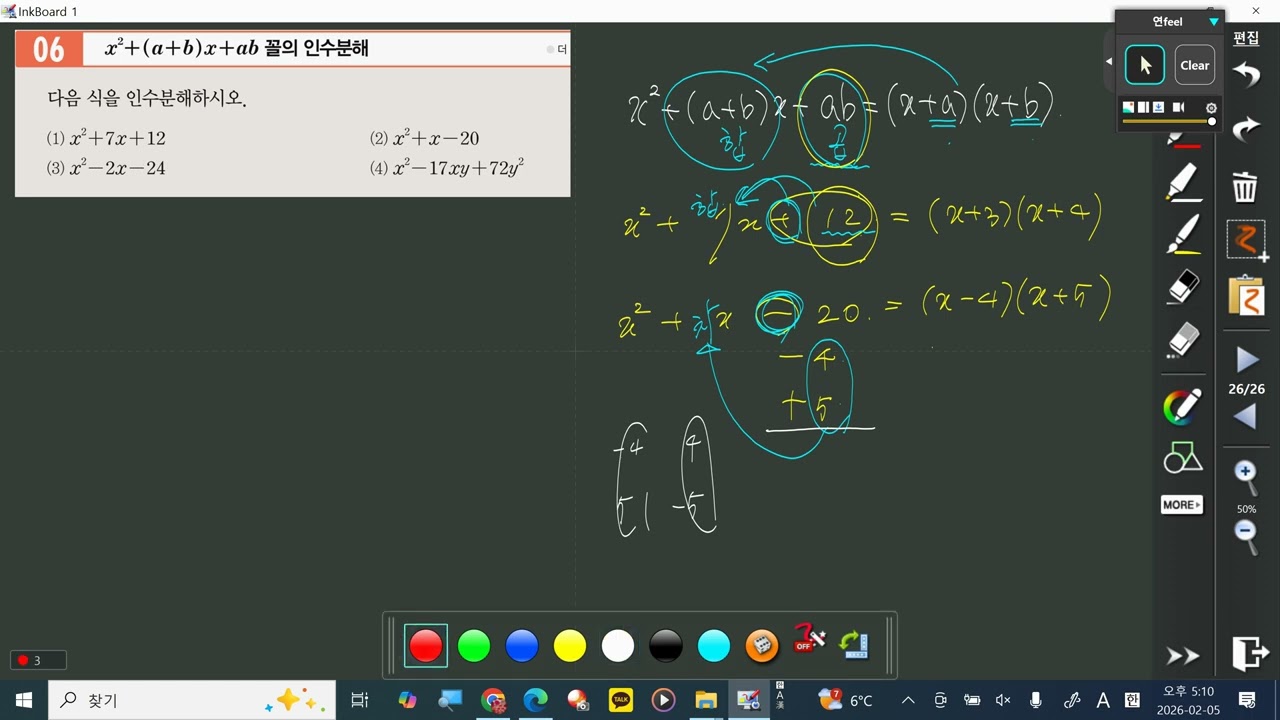The image size is (1280, 720).
Task: Go to previous page arrow
Action: pos(1246,416)
